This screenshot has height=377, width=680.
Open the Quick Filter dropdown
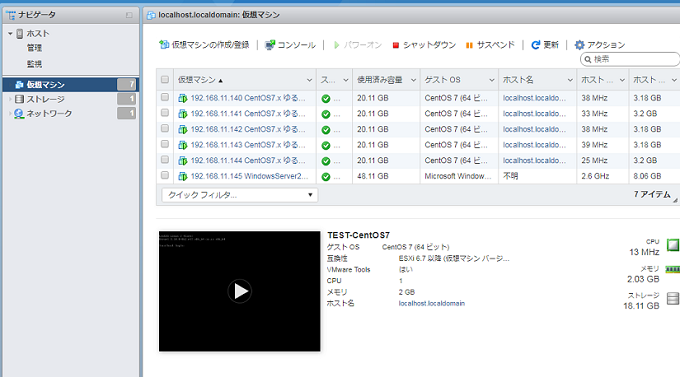pos(240,195)
